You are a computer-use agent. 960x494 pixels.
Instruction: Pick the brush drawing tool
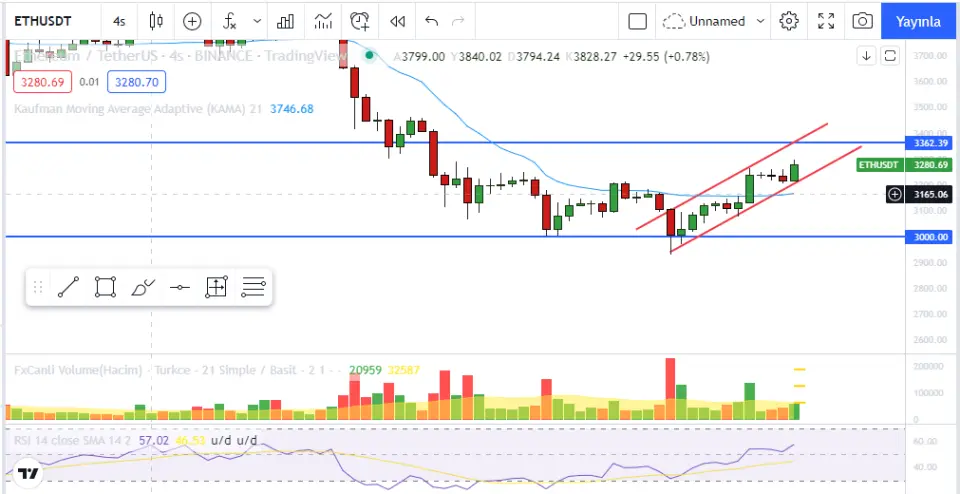(143, 288)
